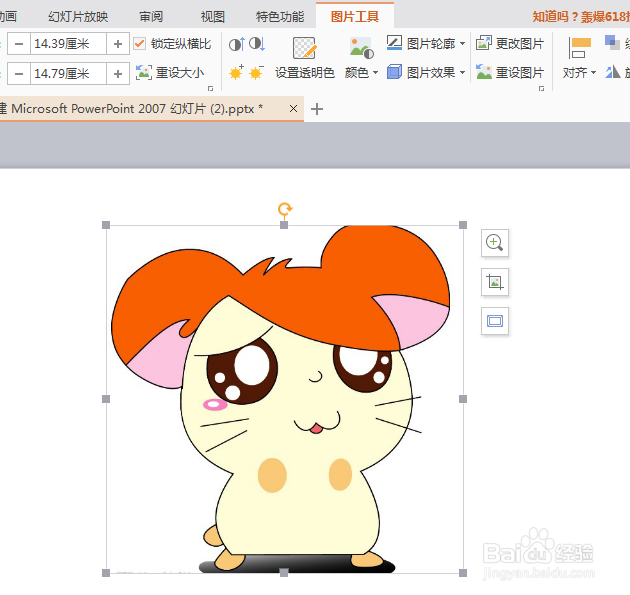Increase the width value 14.79厘米
This screenshot has height=595, width=630.
pyautogui.click(x=118, y=74)
